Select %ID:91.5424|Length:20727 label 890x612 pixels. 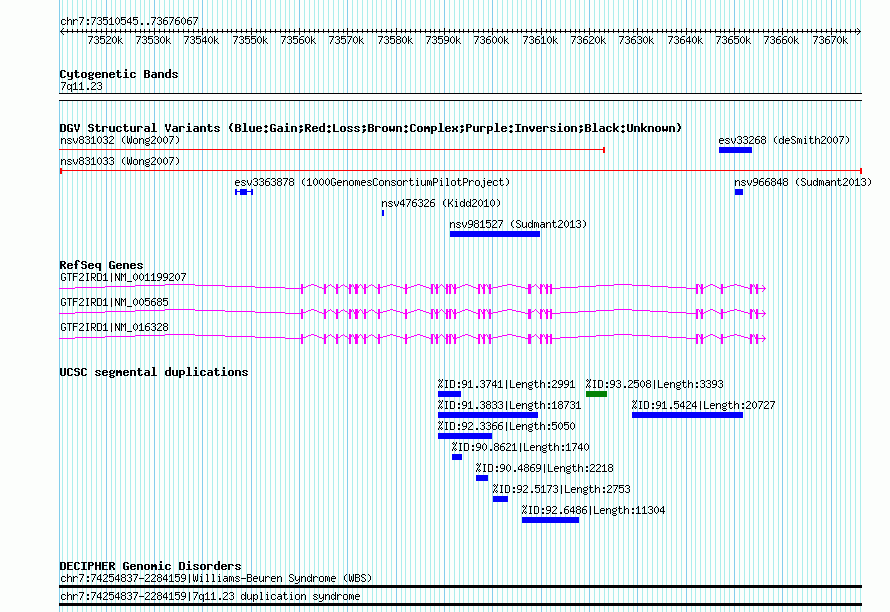coord(703,405)
